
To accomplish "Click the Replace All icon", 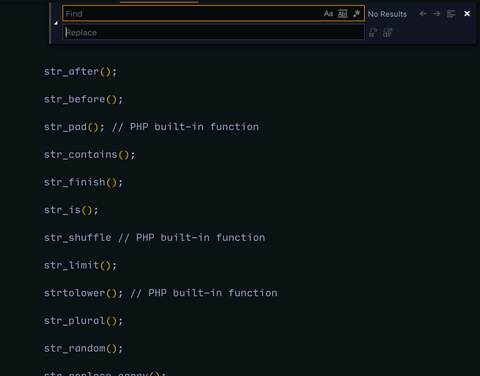I will (388, 32).
